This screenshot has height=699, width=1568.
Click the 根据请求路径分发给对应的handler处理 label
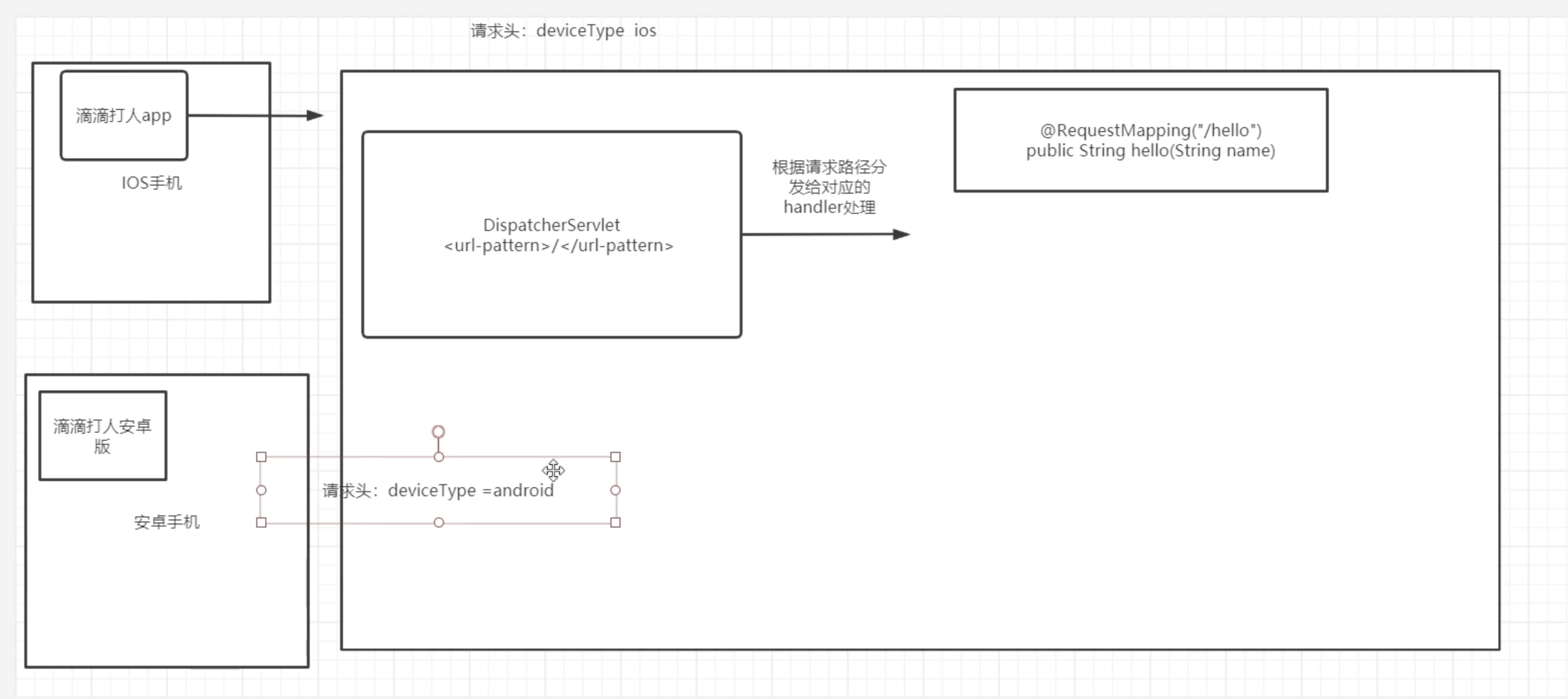pos(829,187)
